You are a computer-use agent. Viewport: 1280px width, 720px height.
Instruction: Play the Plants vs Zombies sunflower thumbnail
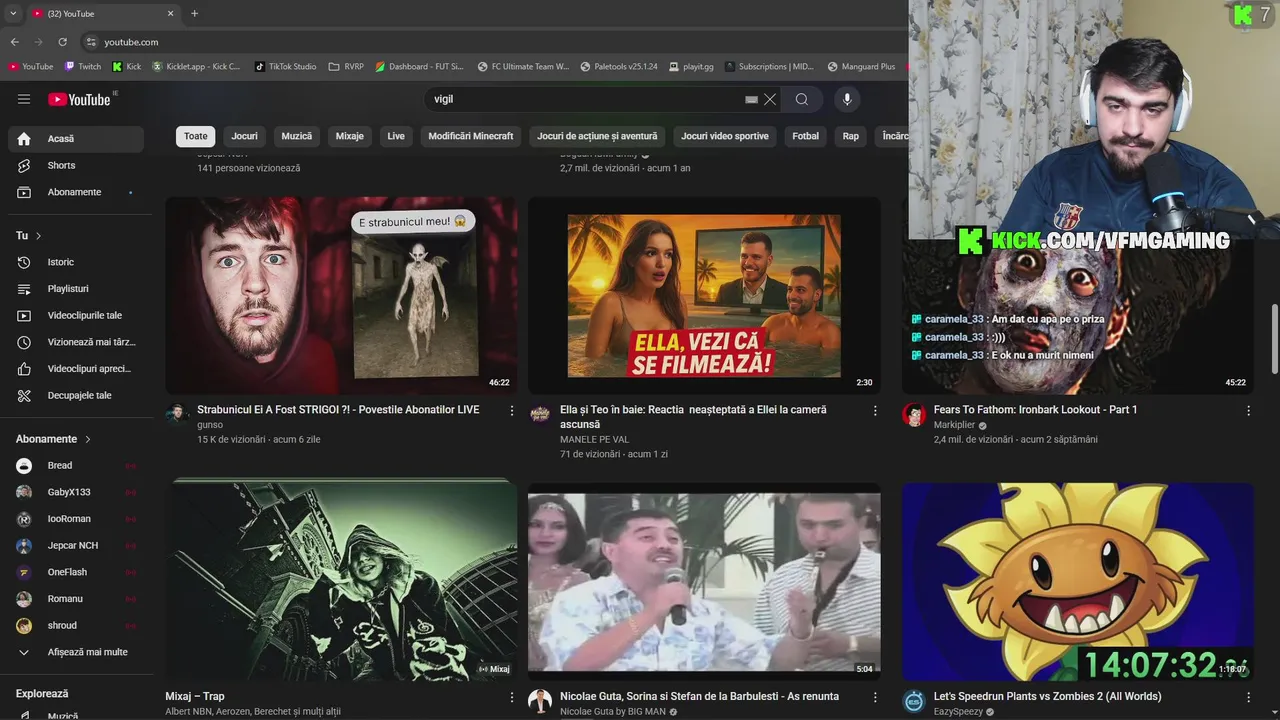point(1077,581)
